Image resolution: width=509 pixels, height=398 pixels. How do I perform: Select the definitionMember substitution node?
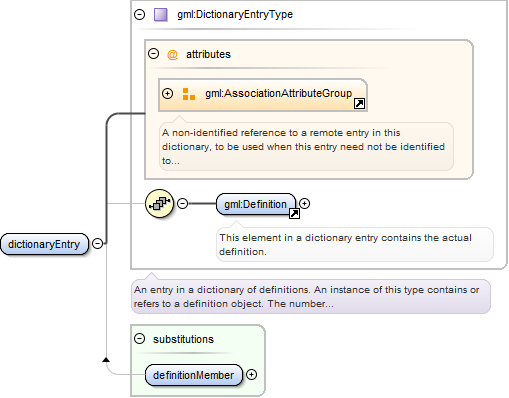[194, 375]
